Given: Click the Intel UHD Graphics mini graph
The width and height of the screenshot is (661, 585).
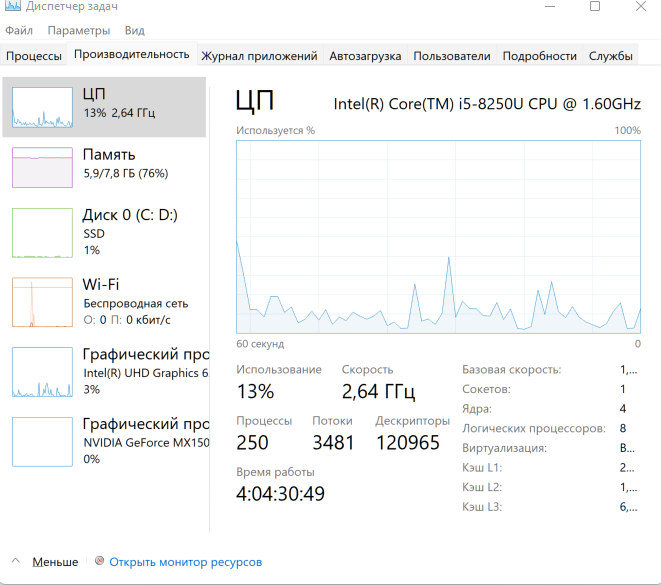Looking at the screenshot, I should pos(42,372).
